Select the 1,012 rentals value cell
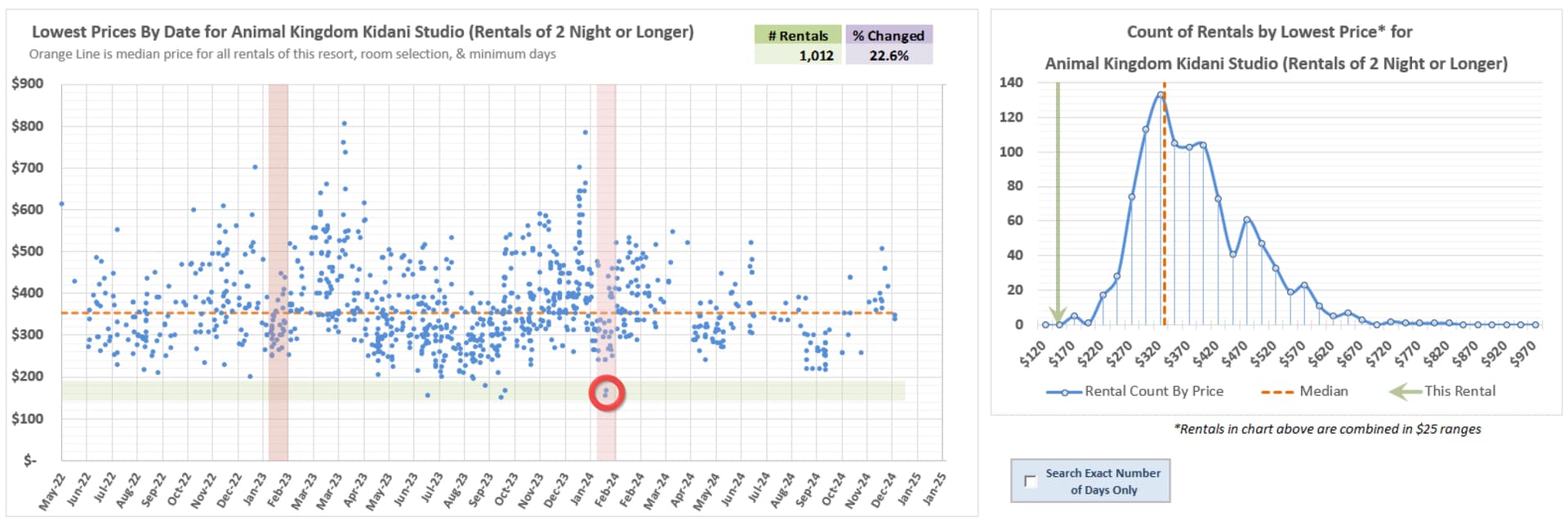 [x=797, y=56]
